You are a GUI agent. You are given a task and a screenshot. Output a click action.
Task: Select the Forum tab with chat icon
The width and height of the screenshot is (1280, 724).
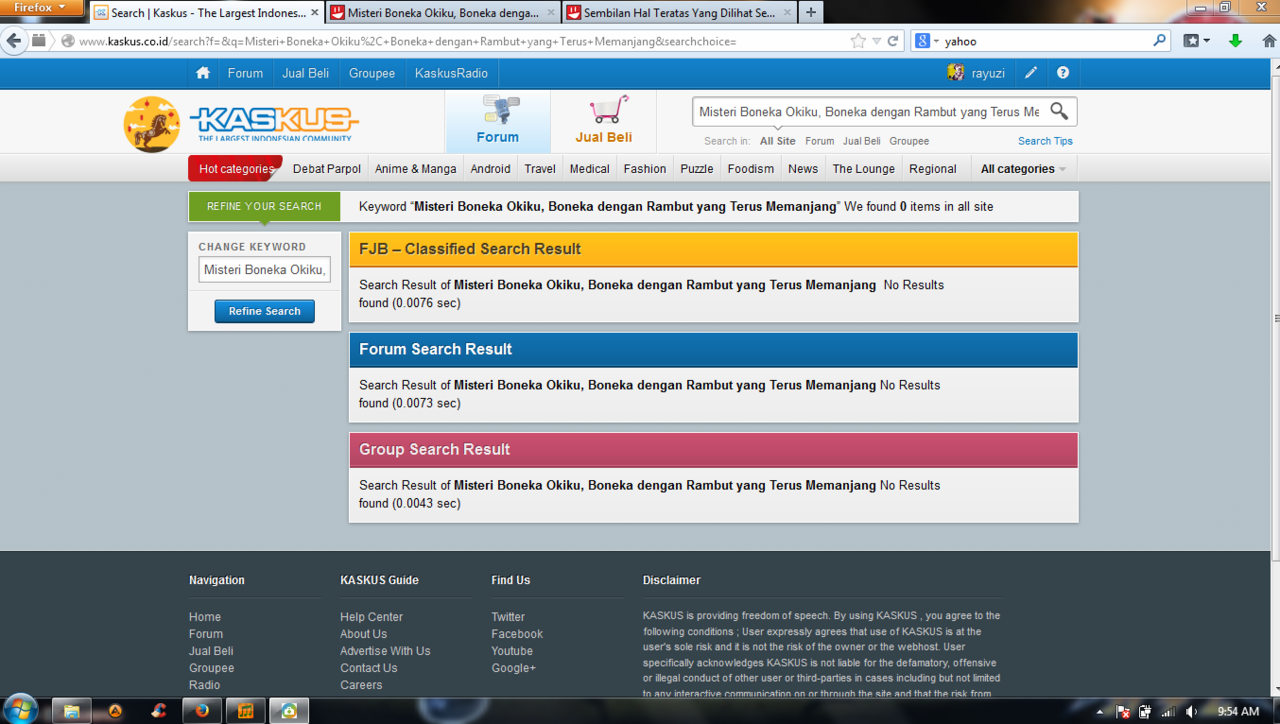tap(497, 121)
